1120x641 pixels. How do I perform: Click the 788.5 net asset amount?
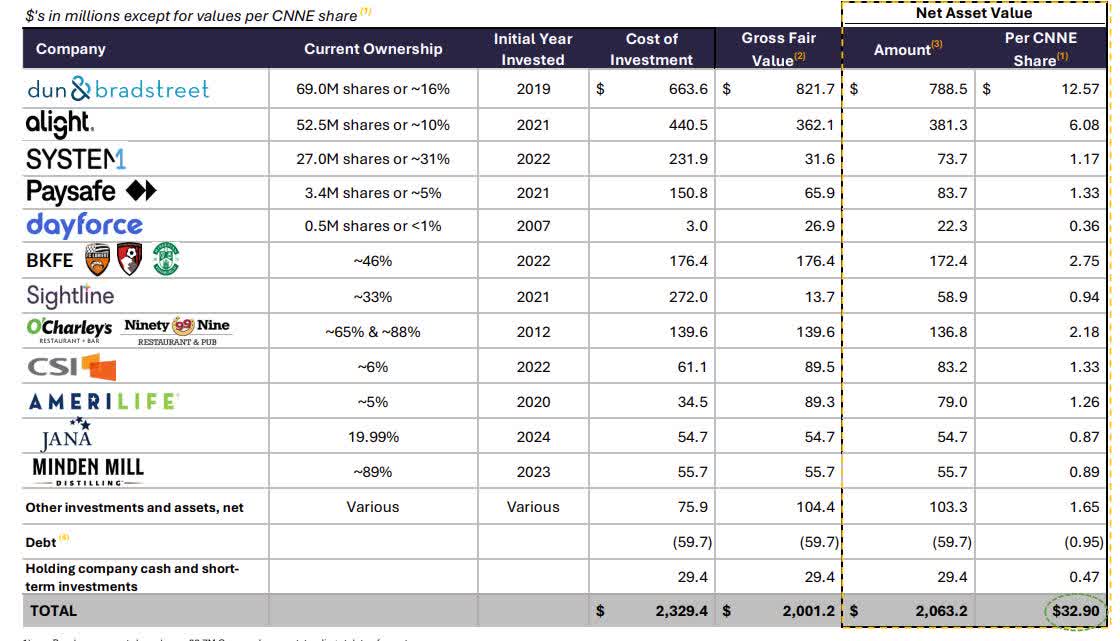pyautogui.click(x=948, y=89)
